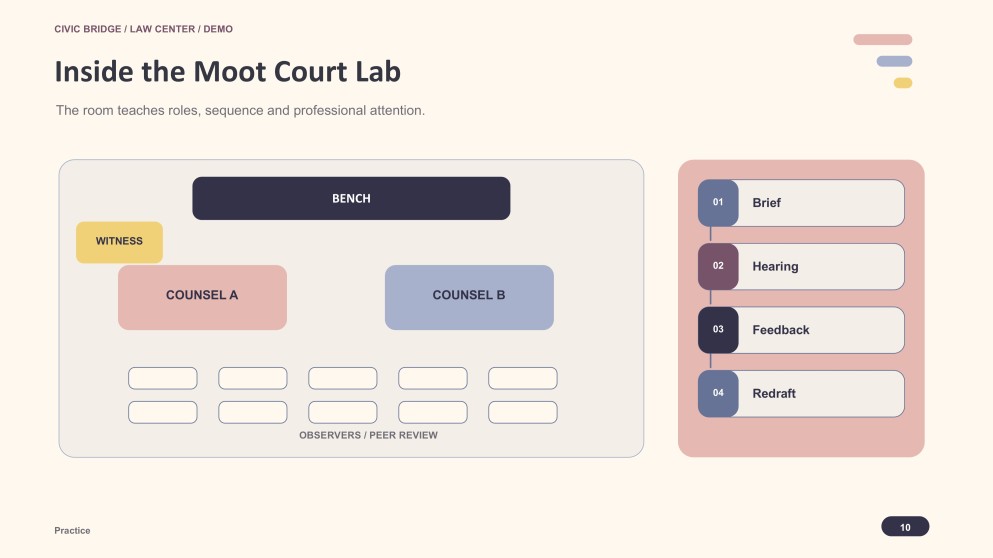
Task: Click the blue bar swatch top right
Action: (894, 61)
